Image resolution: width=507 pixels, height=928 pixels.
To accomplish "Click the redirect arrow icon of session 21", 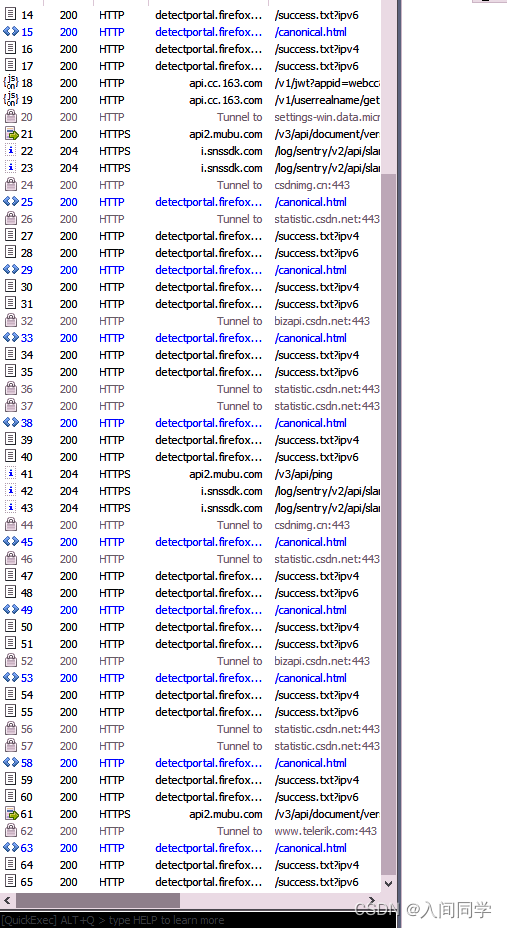I will point(11,134).
